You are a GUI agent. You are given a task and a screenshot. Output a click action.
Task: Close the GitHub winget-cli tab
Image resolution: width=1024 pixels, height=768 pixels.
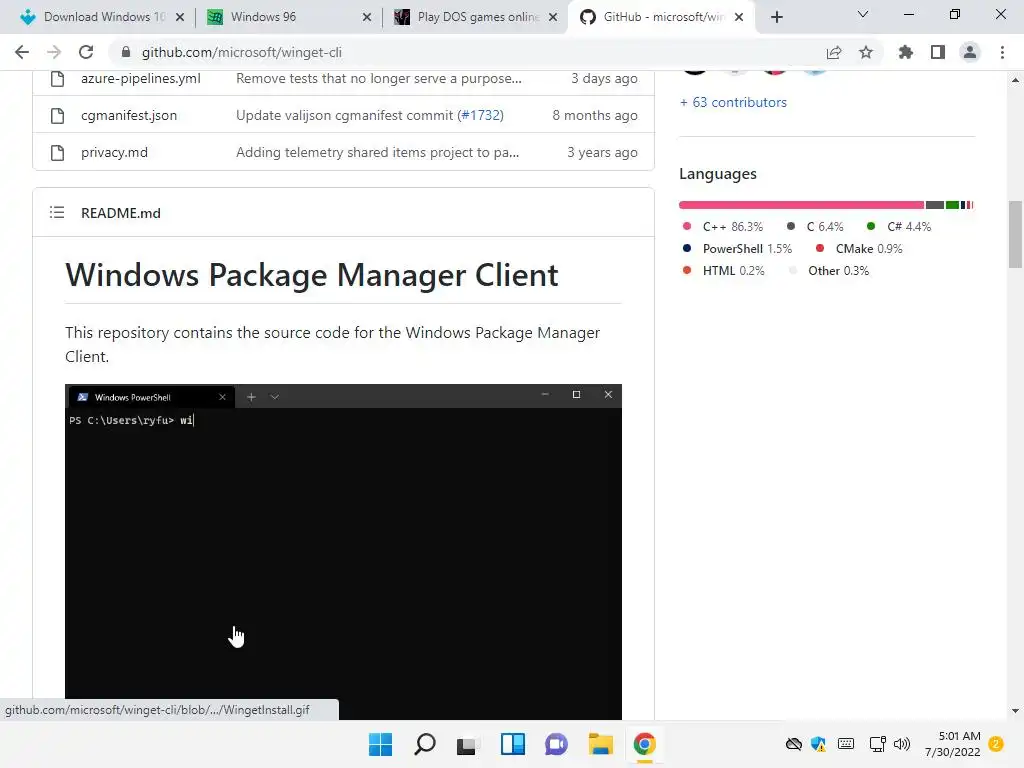[739, 17]
